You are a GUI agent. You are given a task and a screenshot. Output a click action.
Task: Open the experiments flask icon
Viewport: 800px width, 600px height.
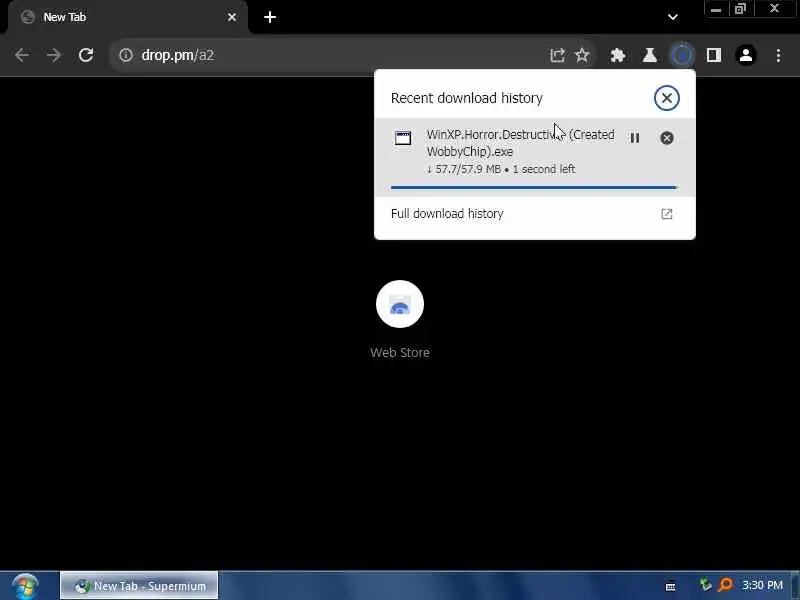[x=649, y=55]
